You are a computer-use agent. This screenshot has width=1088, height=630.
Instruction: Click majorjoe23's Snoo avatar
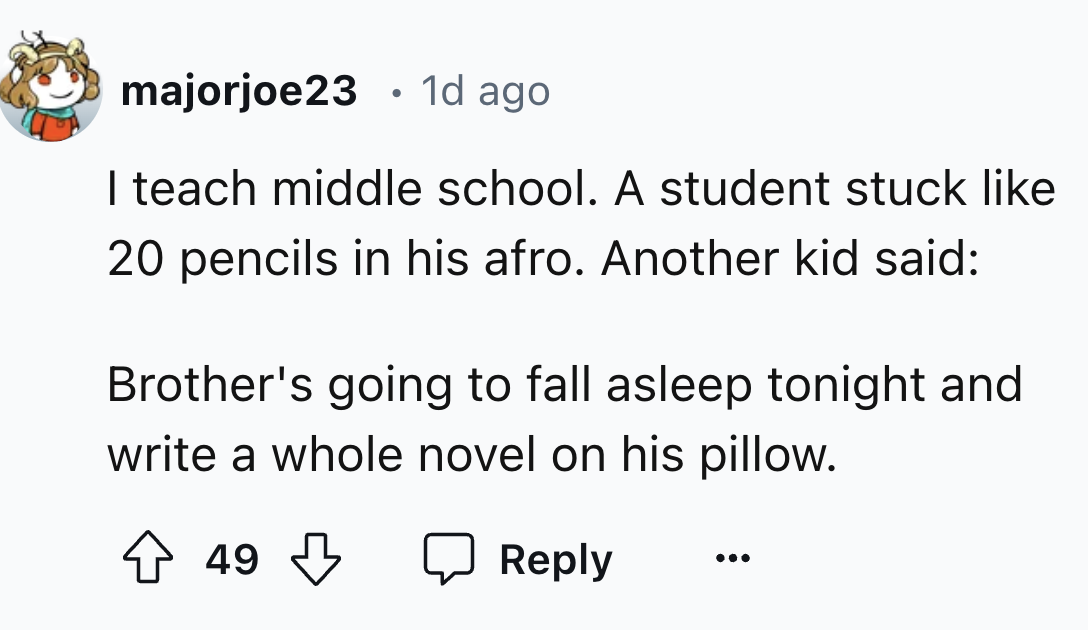point(54,92)
